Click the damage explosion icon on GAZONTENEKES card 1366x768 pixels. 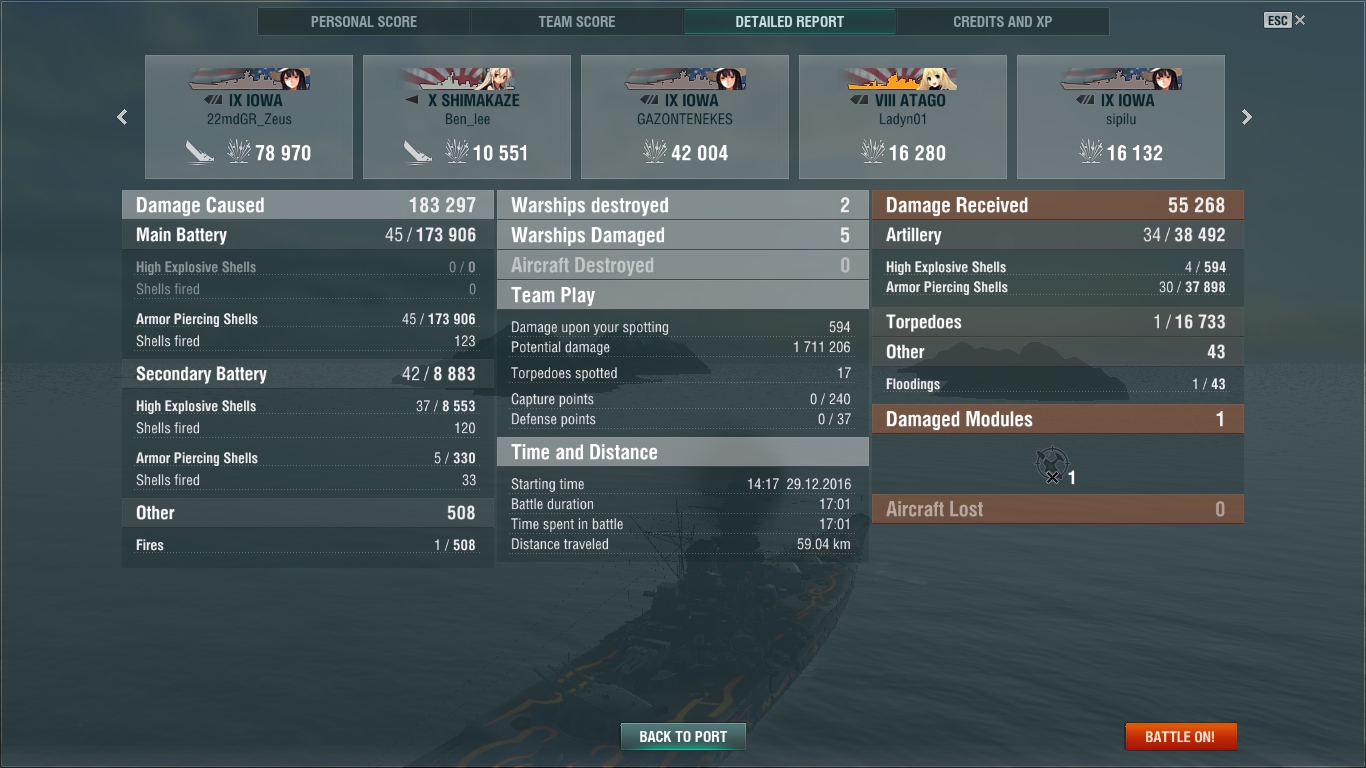(654, 152)
